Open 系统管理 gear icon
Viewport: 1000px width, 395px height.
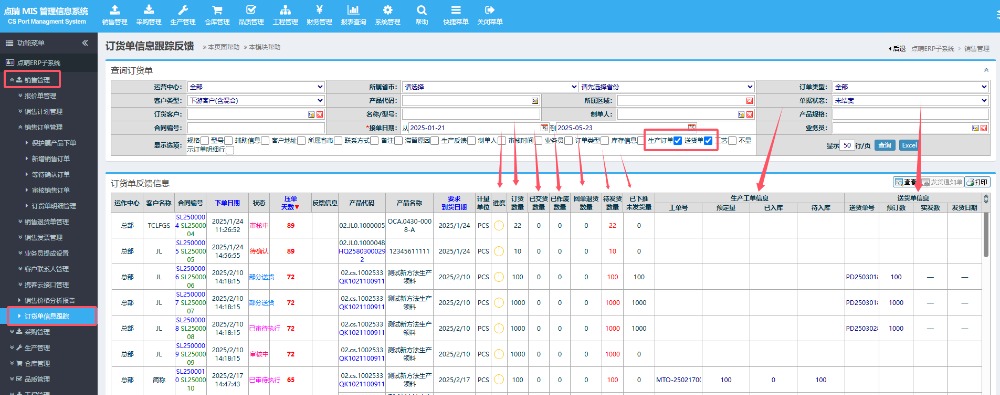click(x=387, y=10)
